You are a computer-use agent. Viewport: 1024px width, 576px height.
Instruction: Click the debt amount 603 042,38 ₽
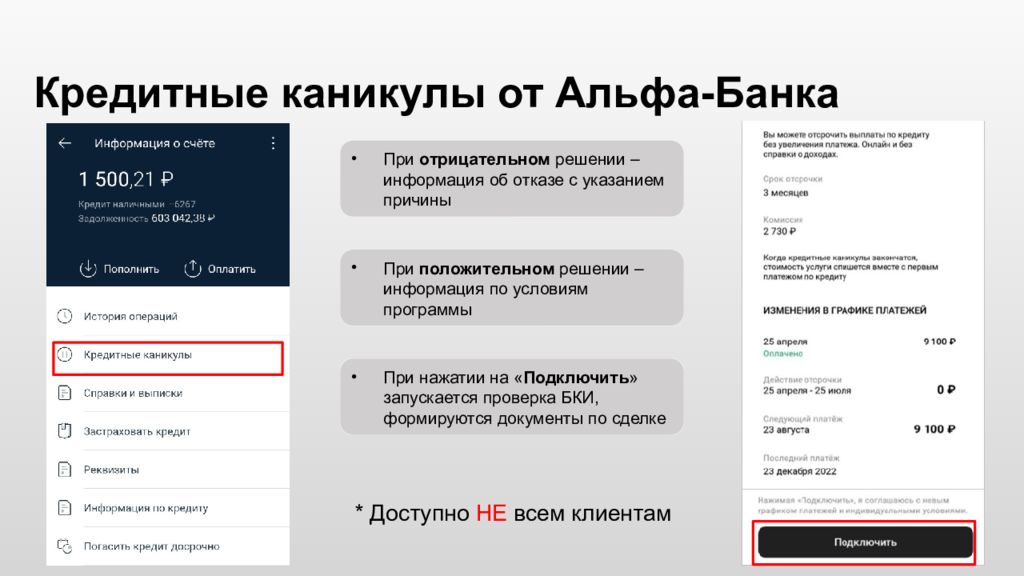coord(183,218)
